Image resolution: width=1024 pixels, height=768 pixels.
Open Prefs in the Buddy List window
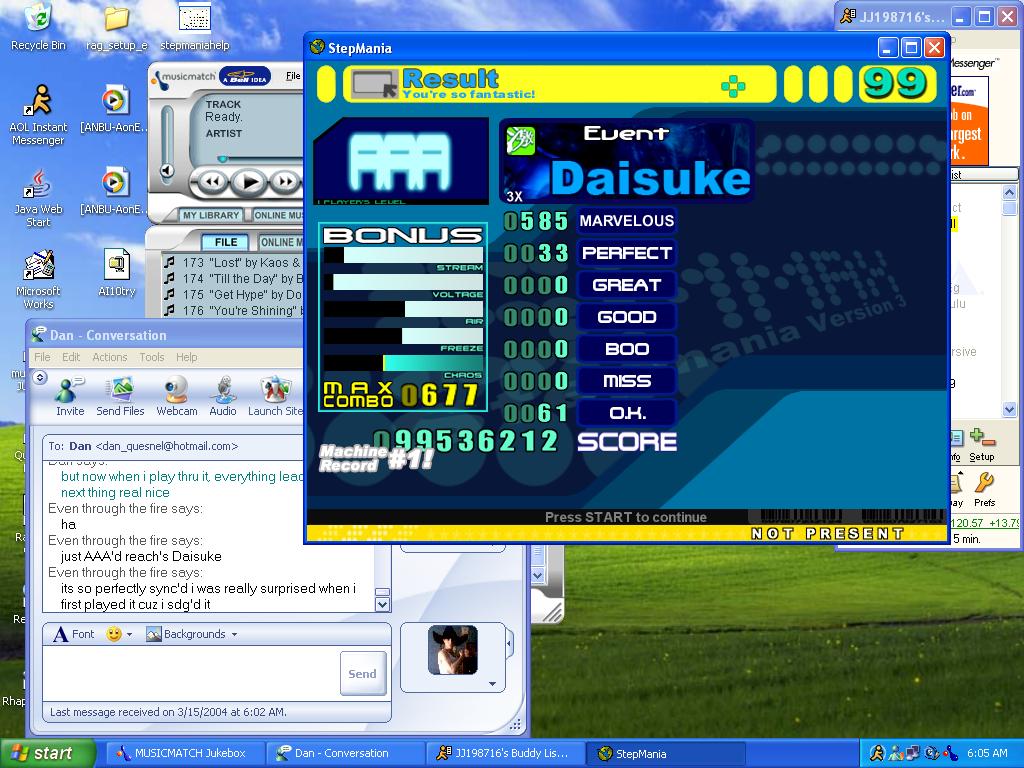pyautogui.click(x=984, y=490)
